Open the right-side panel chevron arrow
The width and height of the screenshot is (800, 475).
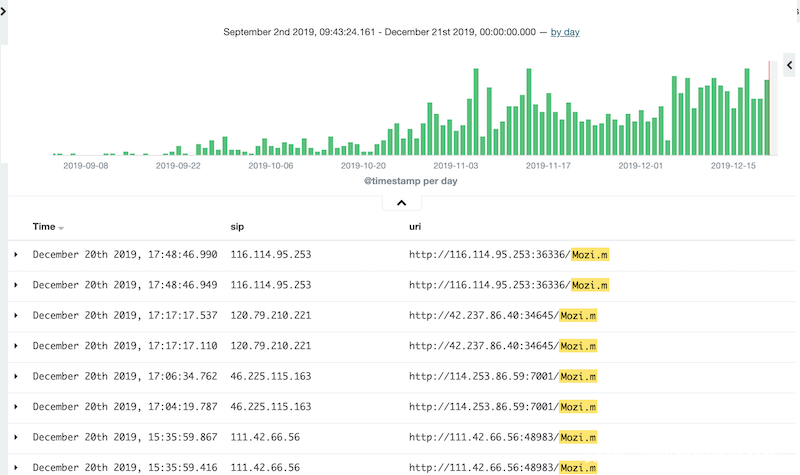point(789,64)
